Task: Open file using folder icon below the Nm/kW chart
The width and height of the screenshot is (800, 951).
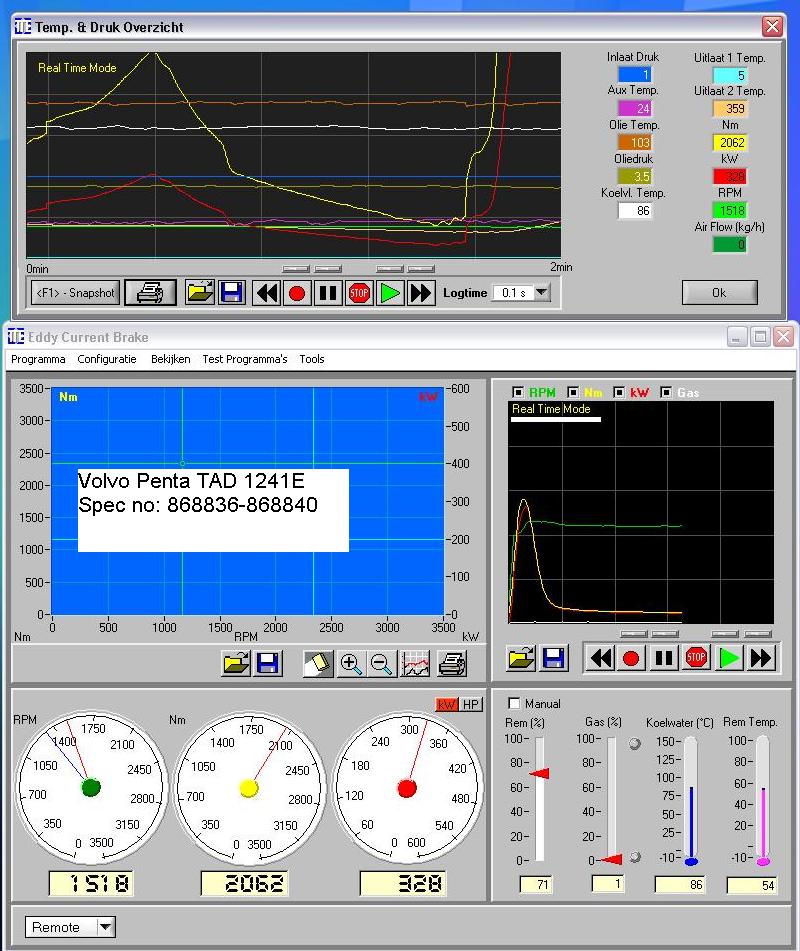Action: pyautogui.click(x=236, y=663)
